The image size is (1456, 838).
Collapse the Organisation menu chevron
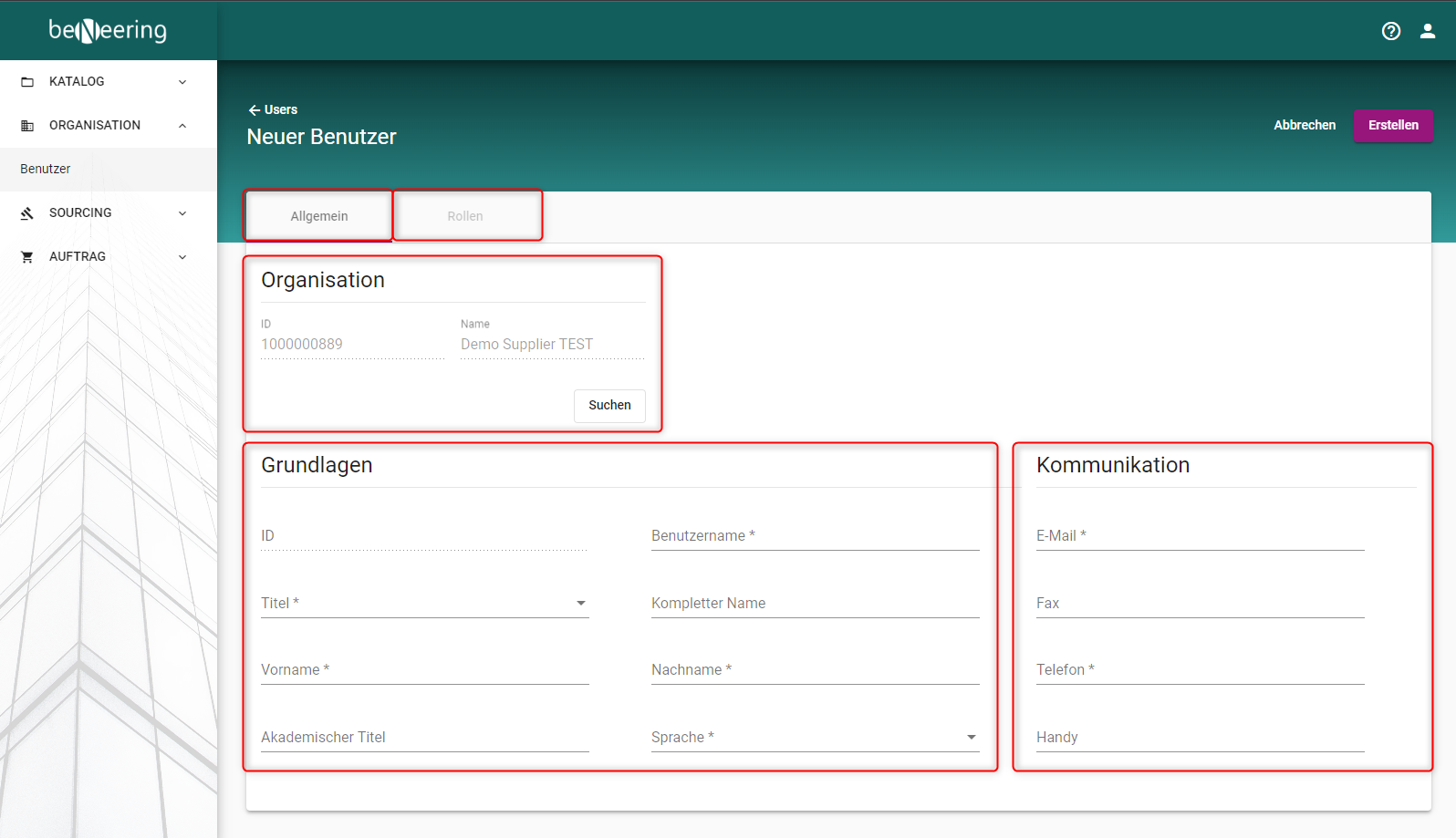pyautogui.click(x=182, y=126)
